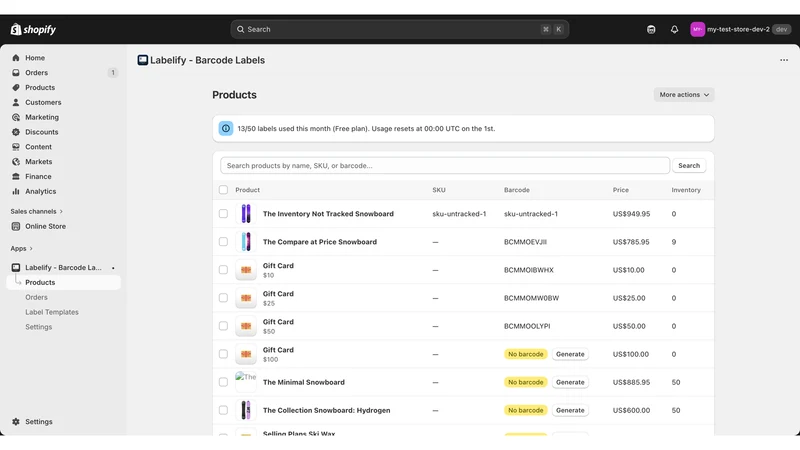Open the sidekick icon beside the bell
The height and width of the screenshot is (450, 800).
pyautogui.click(x=651, y=30)
